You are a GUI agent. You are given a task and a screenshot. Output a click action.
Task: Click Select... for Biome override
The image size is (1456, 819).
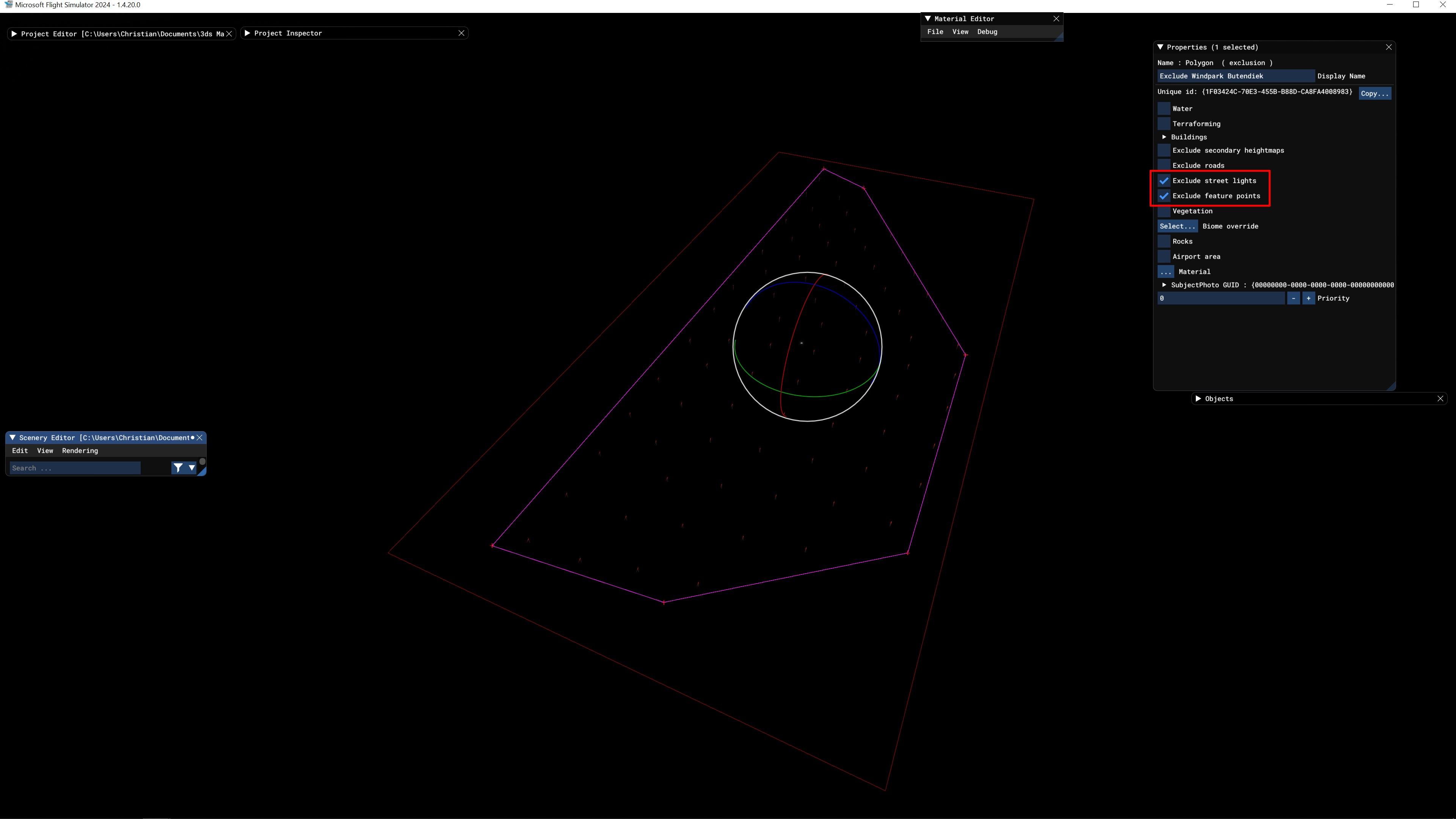[1177, 226]
